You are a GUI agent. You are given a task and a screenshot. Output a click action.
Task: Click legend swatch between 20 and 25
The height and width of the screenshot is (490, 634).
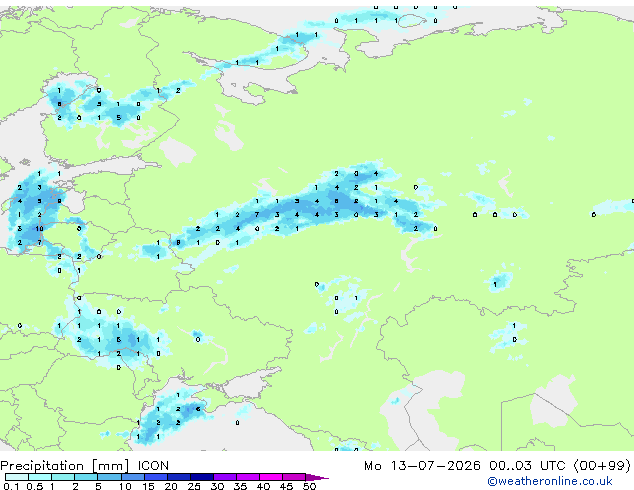click(x=178, y=477)
